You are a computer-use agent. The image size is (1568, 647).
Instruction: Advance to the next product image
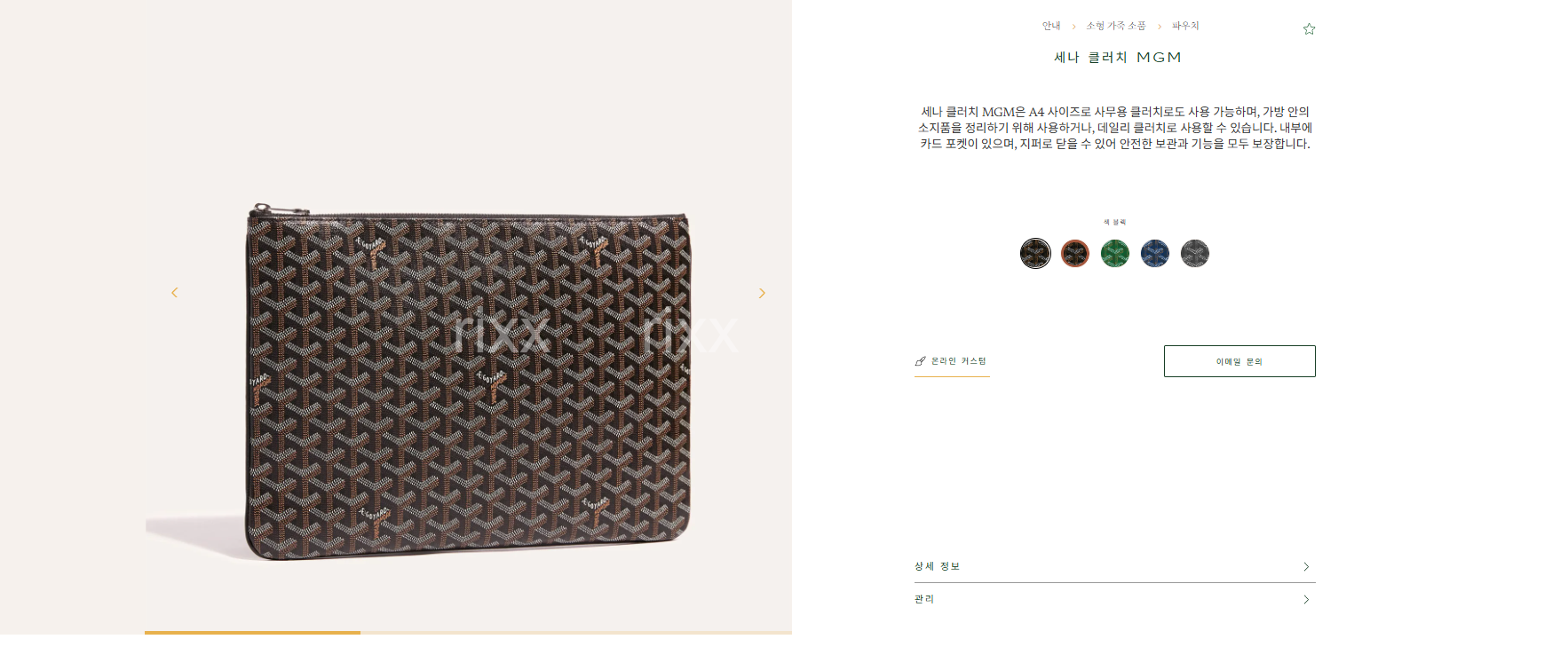coord(762,293)
